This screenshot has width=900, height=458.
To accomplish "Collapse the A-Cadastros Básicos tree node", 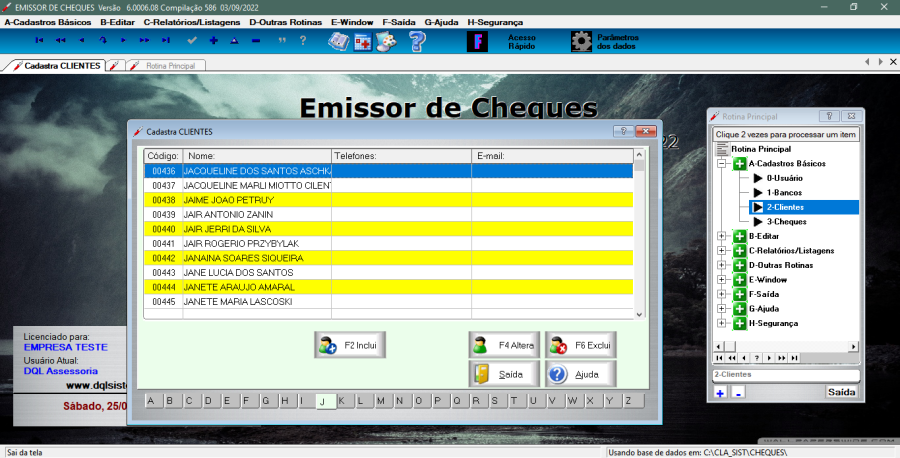I will (x=722, y=163).
